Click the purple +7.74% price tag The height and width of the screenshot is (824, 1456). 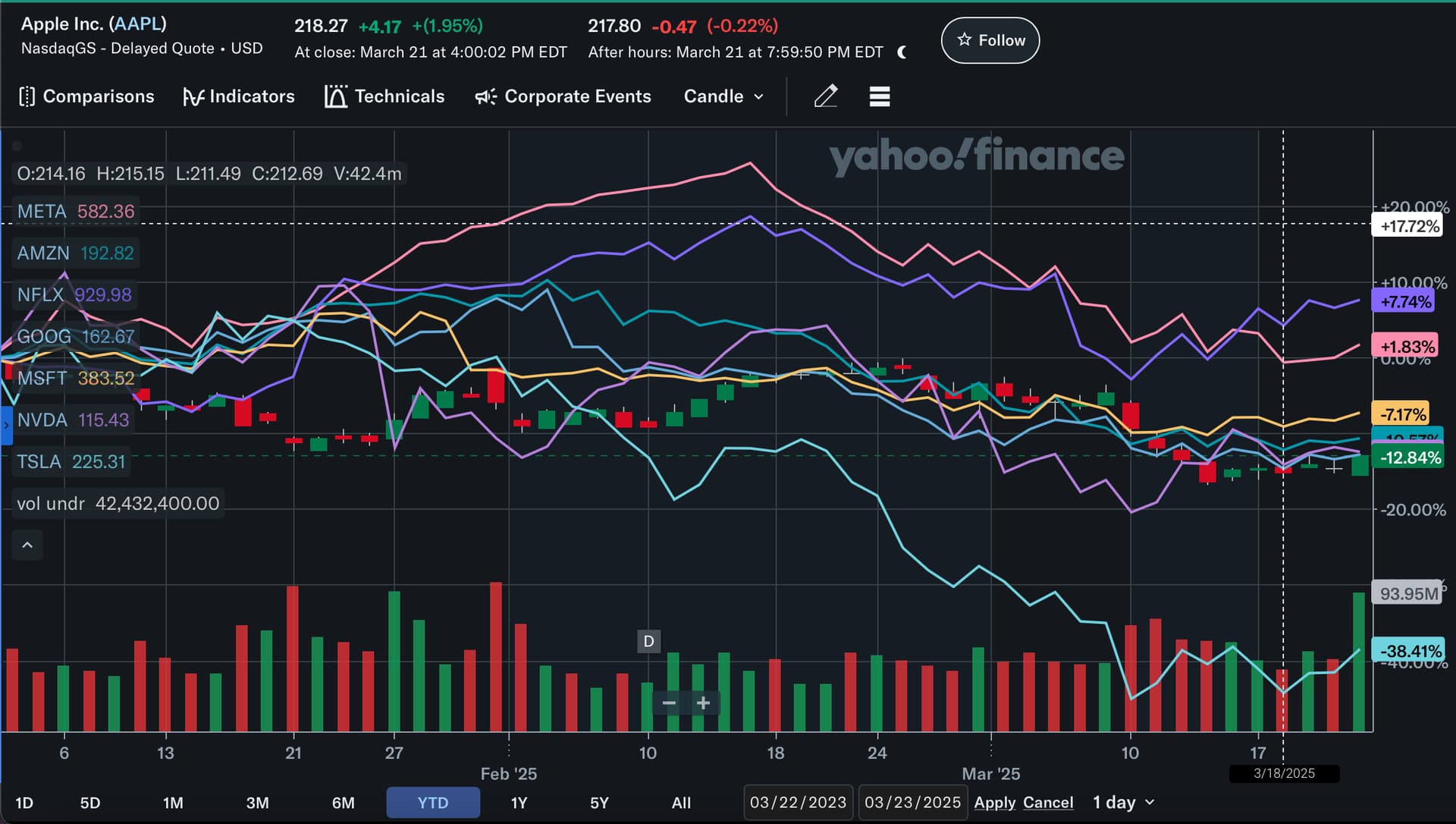tap(1404, 302)
